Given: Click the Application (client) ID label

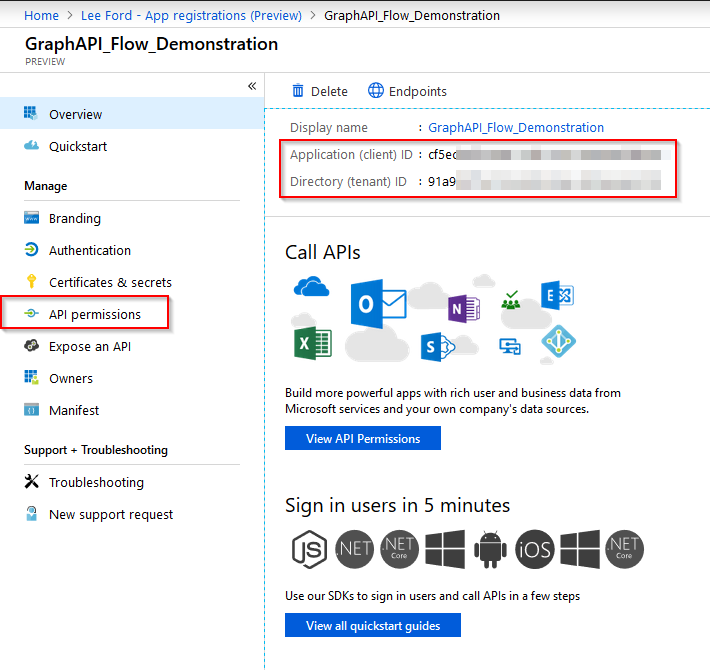Looking at the screenshot, I should (x=351, y=155).
